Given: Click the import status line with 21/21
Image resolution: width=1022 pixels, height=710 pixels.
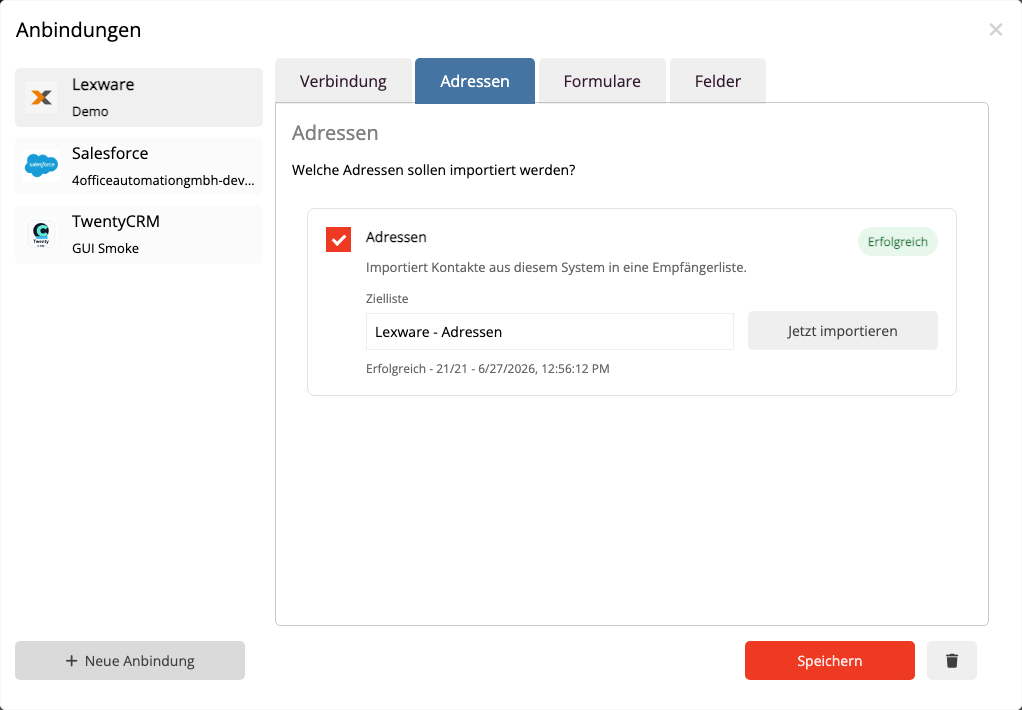Looking at the screenshot, I should coord(488,368).
